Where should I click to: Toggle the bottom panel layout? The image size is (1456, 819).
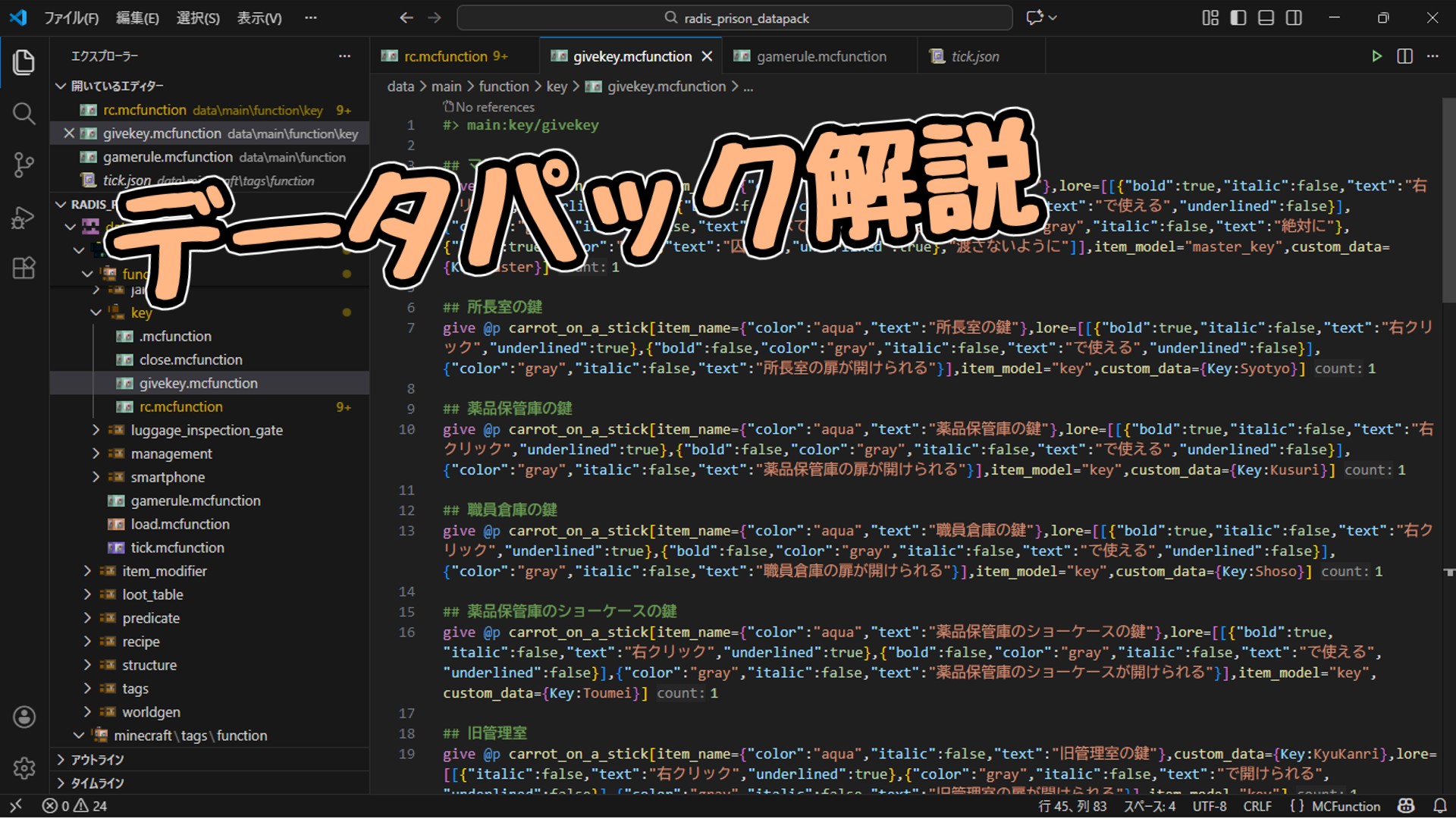point(1266,17)
